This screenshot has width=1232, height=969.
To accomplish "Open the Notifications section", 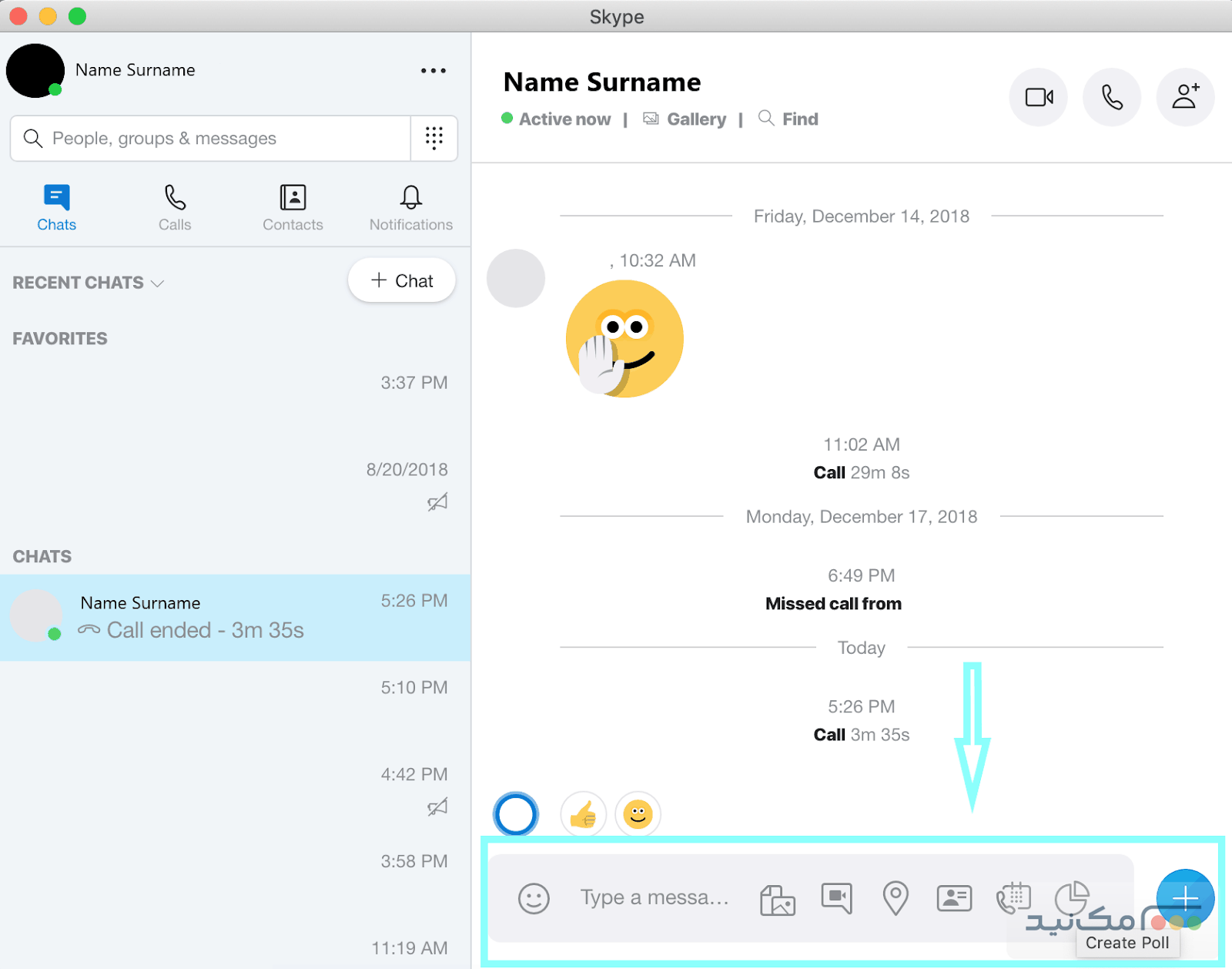I will pyautogui.click(x=410, y=206).
